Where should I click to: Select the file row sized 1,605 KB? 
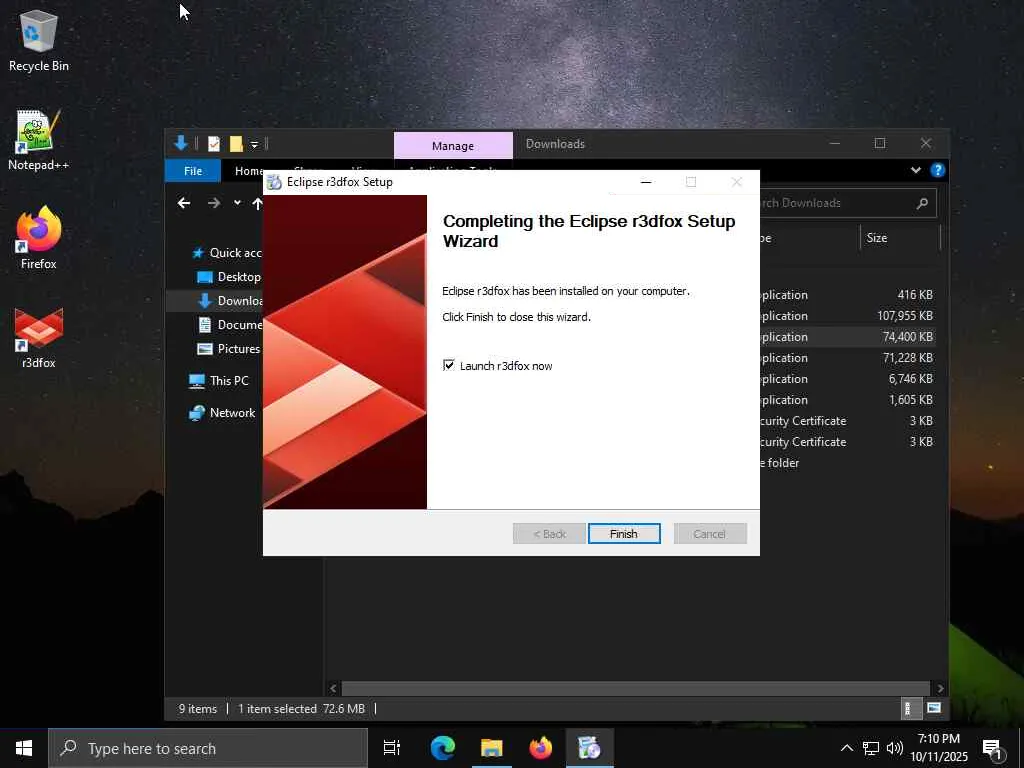(847, 400)
